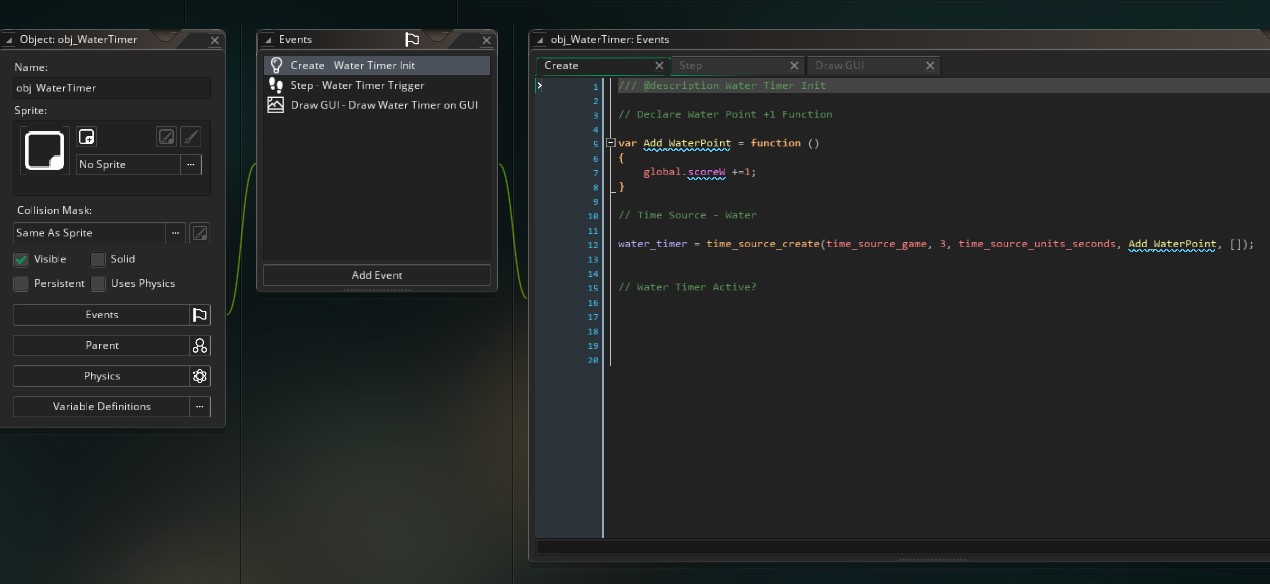This screenshot has width=1270, height=584.
Task: Close the Events list panel
Action: pos(487,40)
